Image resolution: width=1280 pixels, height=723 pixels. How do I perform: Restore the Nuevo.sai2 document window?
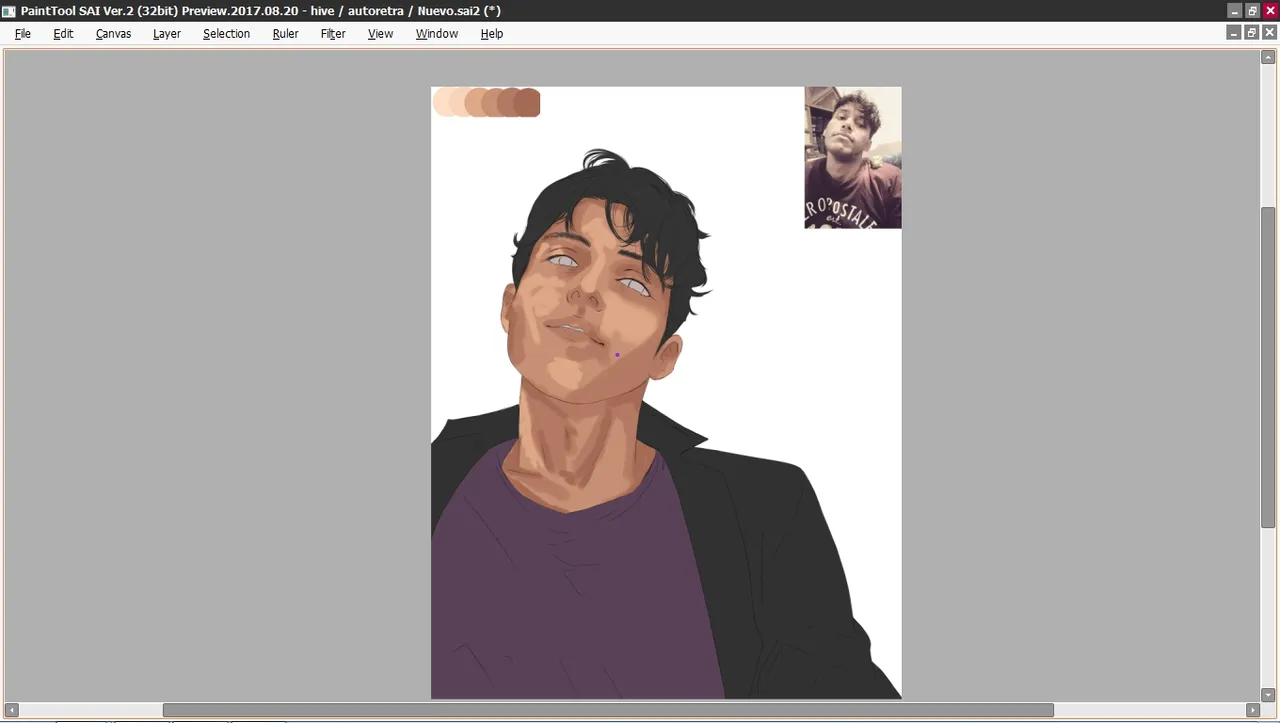[x=1252, y=33]
